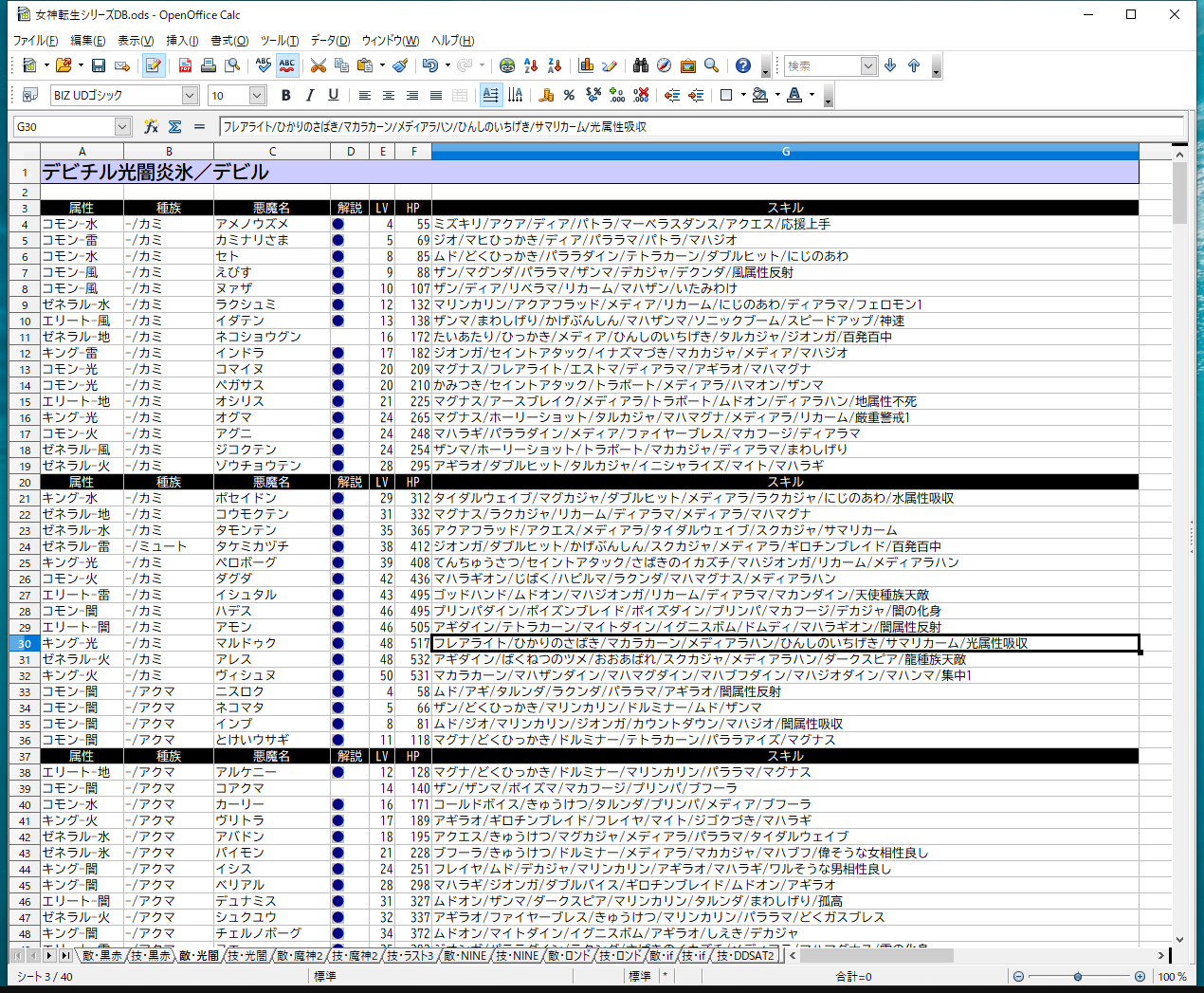
Task: Open the Insert Chart tool
Action: [586, 65]
